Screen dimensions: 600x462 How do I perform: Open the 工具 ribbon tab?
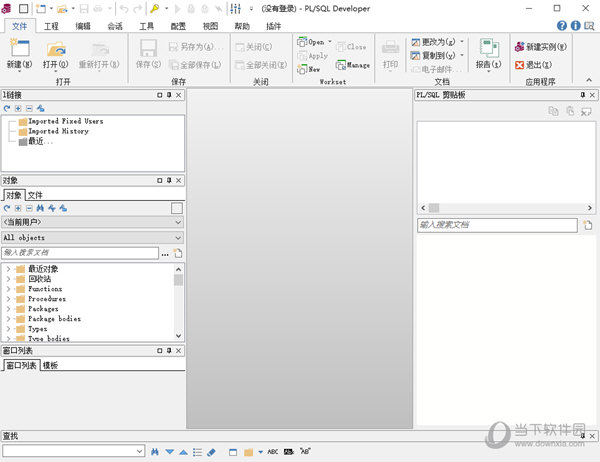tap(146, 26)
